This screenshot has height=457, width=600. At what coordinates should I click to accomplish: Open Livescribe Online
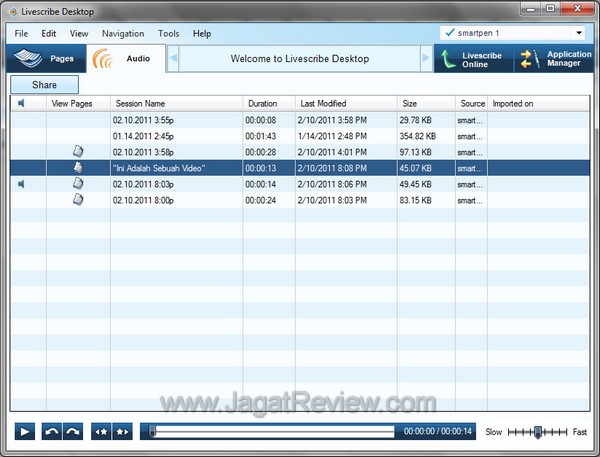coord(470,59)
